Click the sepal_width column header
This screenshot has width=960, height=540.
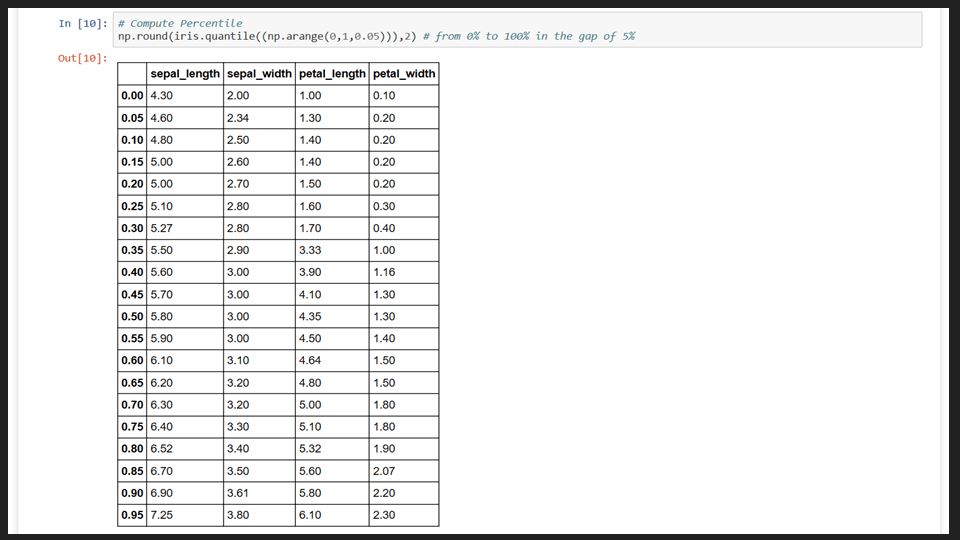259,73
